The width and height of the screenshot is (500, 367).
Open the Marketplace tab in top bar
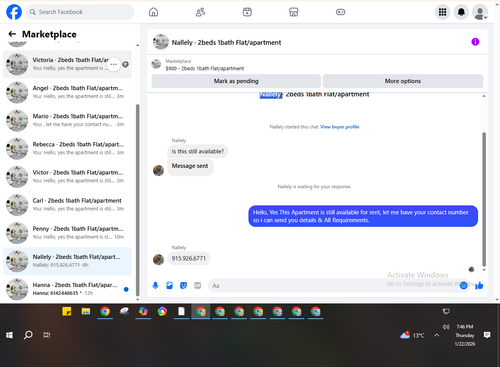[x=294, y=12]
